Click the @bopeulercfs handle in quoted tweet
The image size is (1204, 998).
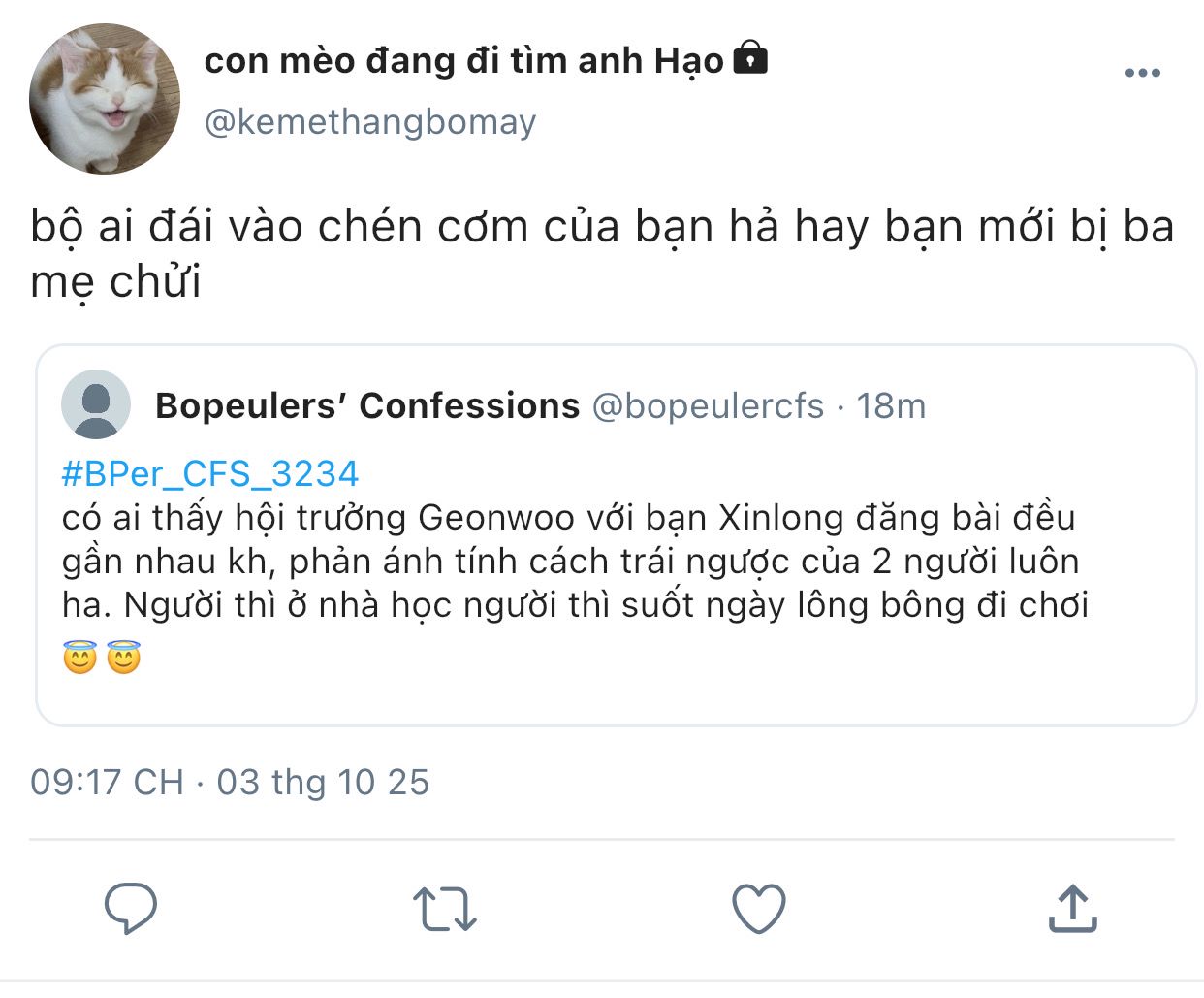pos(708,405)
